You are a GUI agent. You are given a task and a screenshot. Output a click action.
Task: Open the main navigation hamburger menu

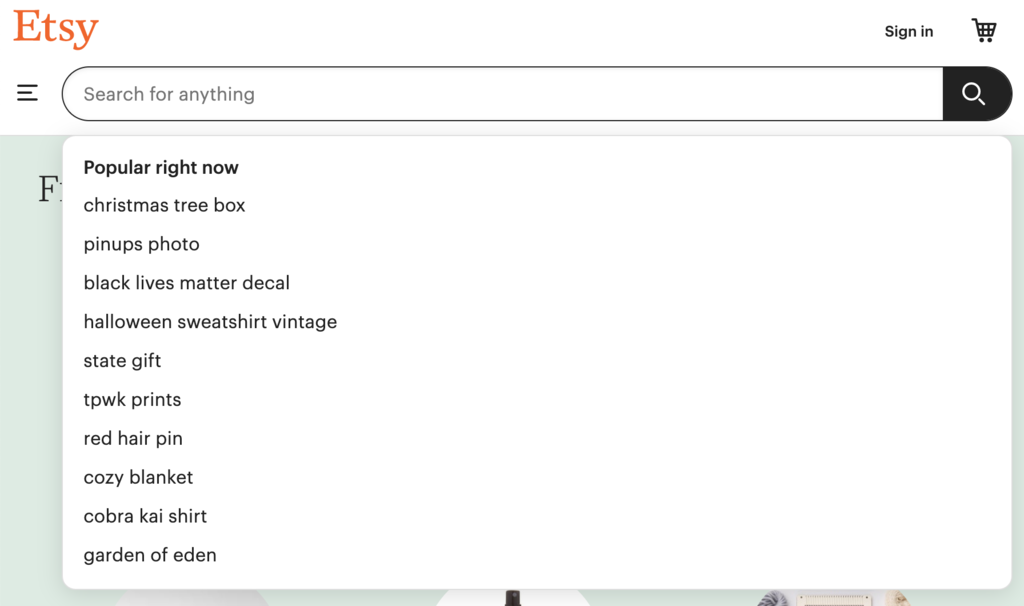tap(27, 92)
